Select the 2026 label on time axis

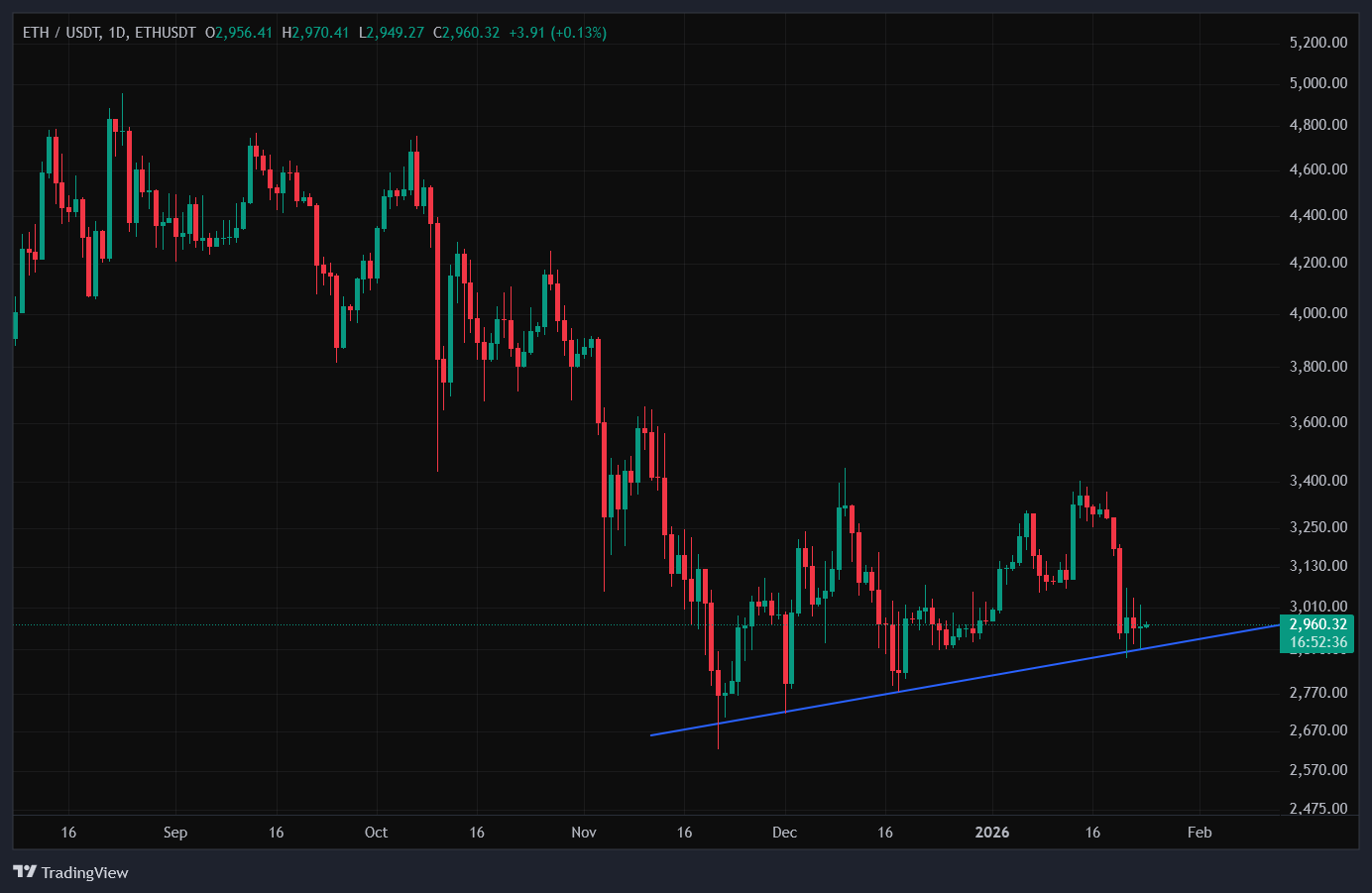[x=992, y=833]
